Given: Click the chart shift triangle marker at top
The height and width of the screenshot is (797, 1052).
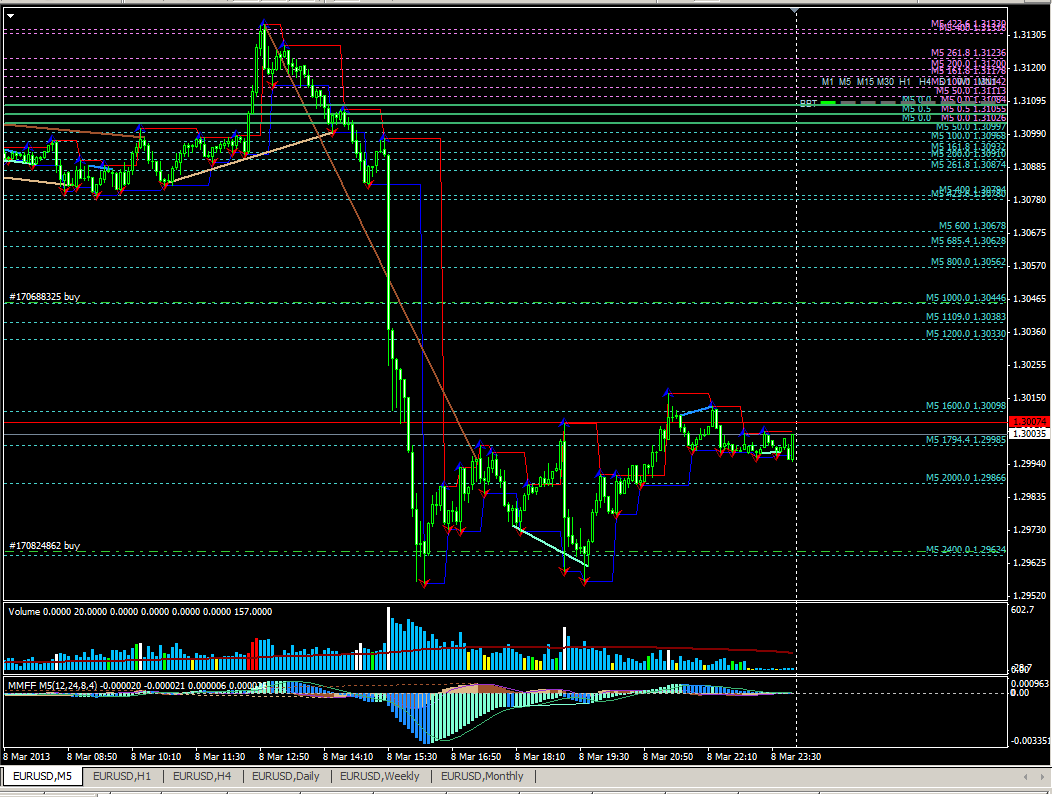Looking at the screenshot, I should point(796,11).
